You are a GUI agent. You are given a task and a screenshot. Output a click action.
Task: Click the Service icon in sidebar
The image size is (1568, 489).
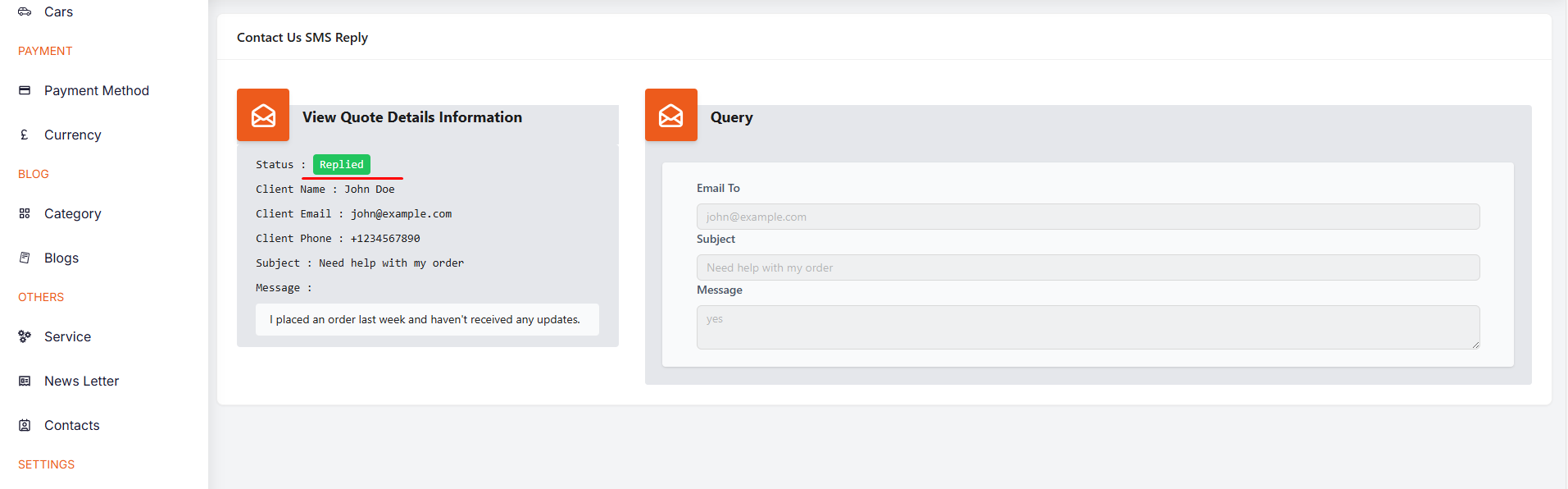point(25,336)
